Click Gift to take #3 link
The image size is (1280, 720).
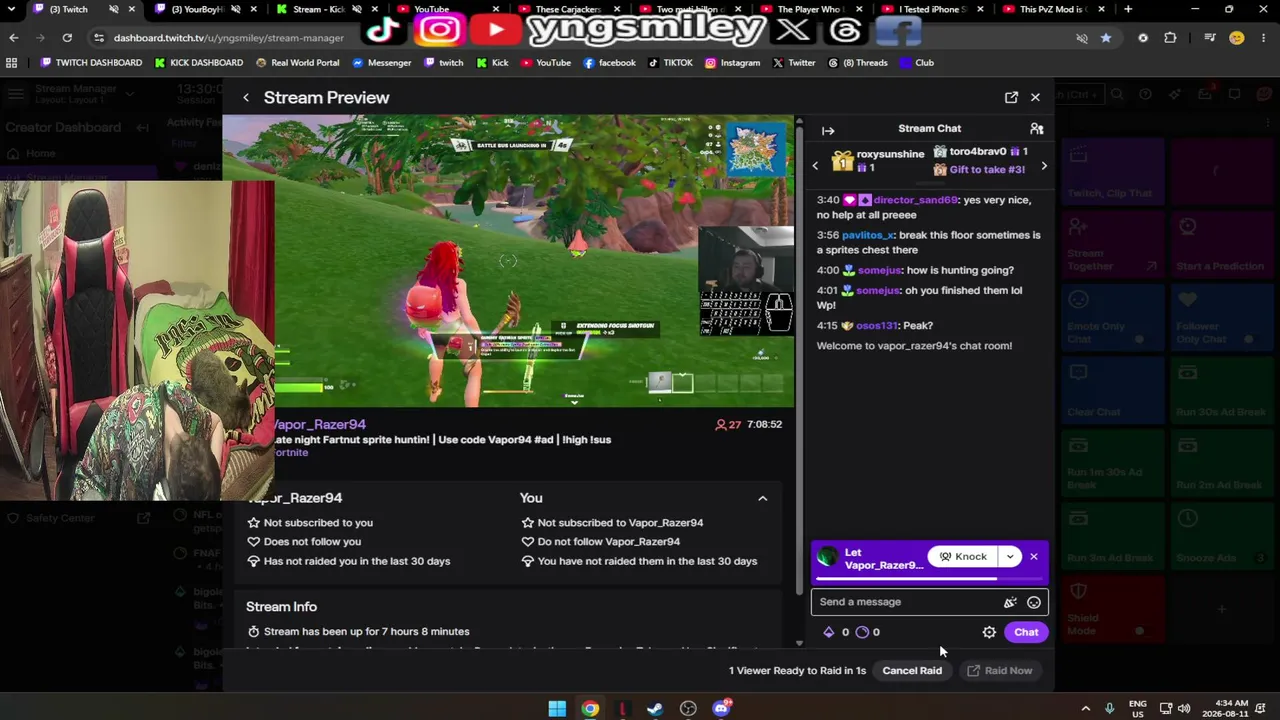pos(987,170)
